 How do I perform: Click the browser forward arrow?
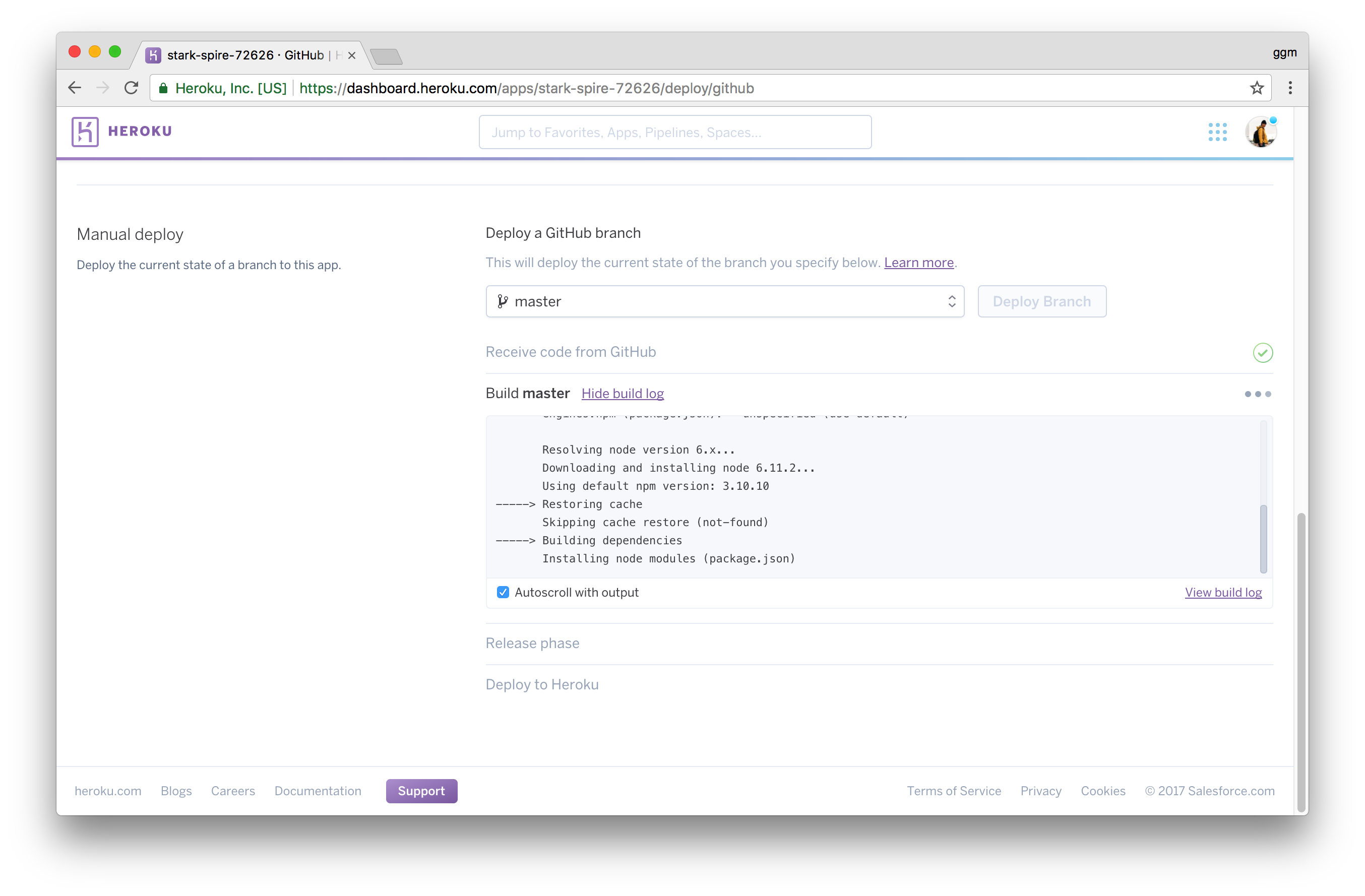(x=103, y=88)
